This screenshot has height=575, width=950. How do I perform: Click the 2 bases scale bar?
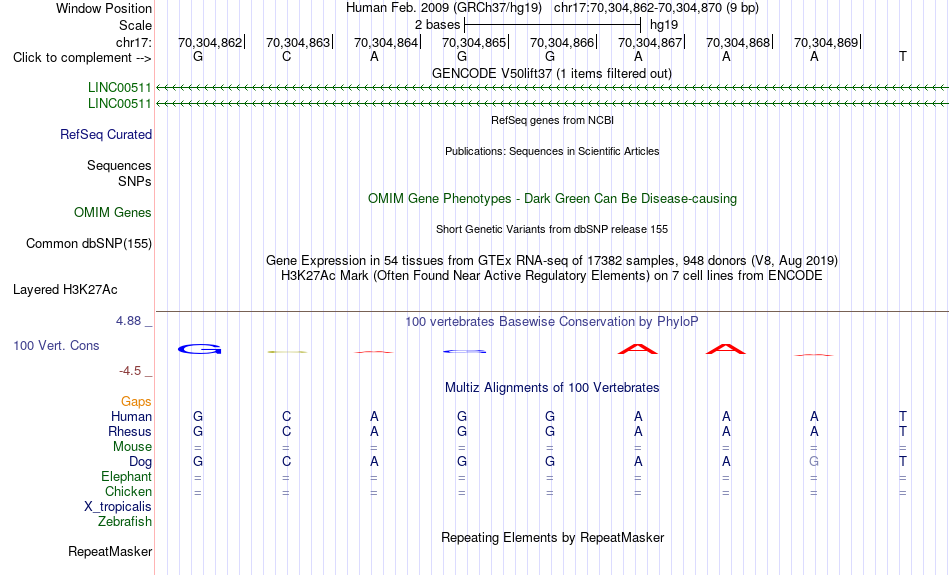(552, 25)
